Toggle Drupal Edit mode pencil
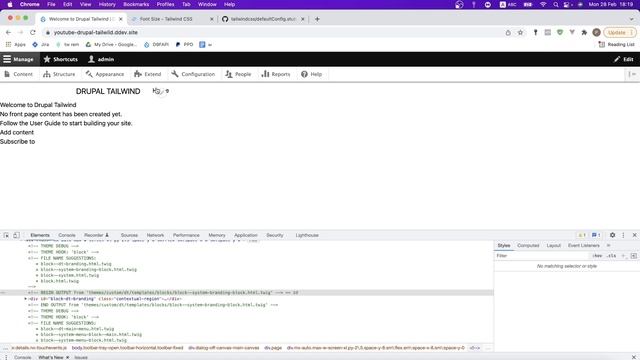Screen dimensions: 640x360 [x=624, y=59]
